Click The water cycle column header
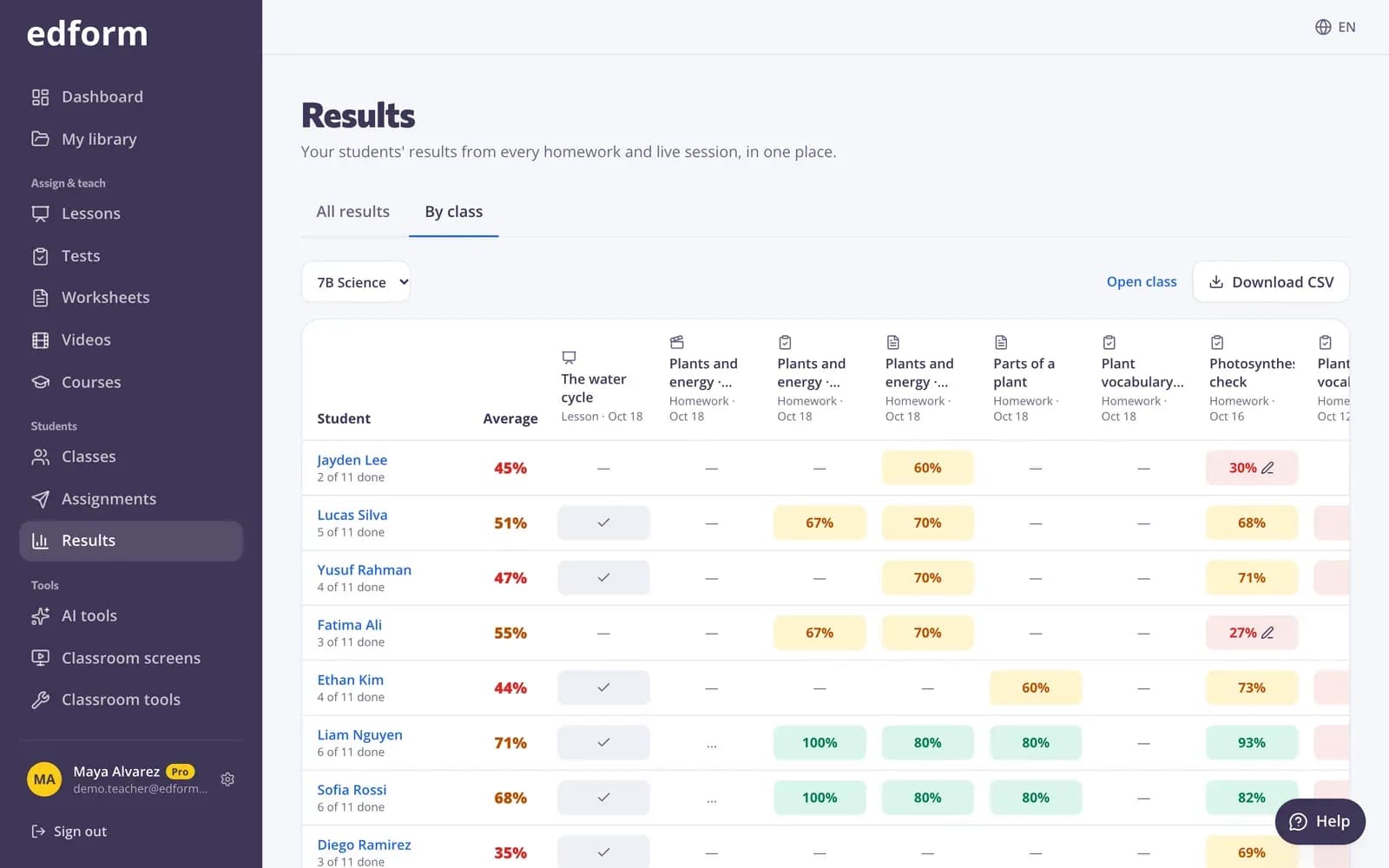 pyautogui.click(x=602, y=386)
